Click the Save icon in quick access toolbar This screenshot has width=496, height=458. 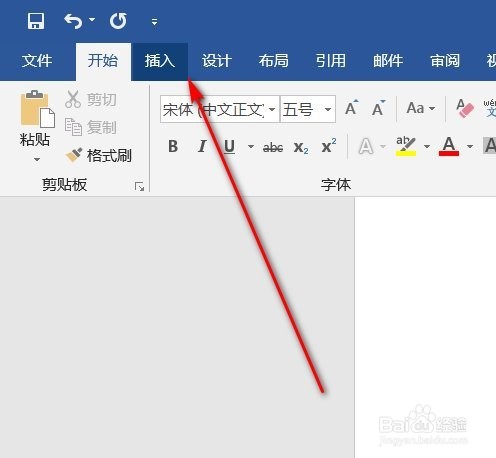(35, 21)
